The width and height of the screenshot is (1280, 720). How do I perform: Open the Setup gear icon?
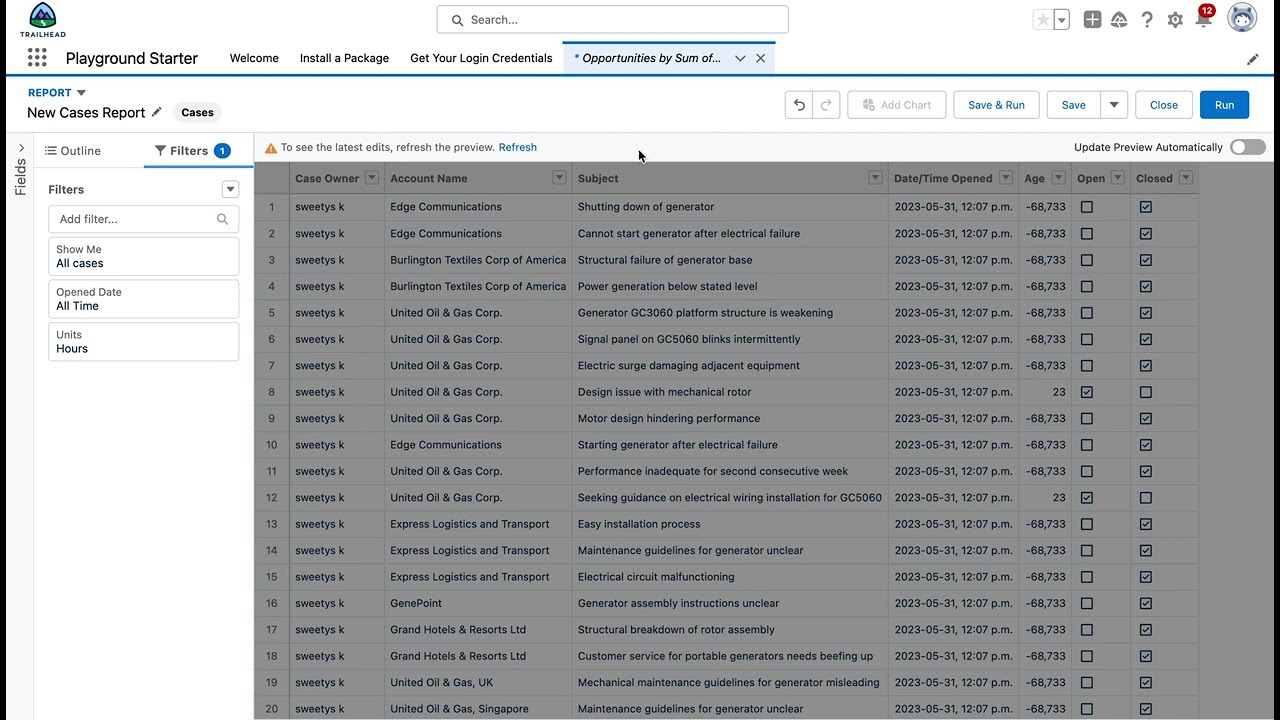coord(1175,20)
